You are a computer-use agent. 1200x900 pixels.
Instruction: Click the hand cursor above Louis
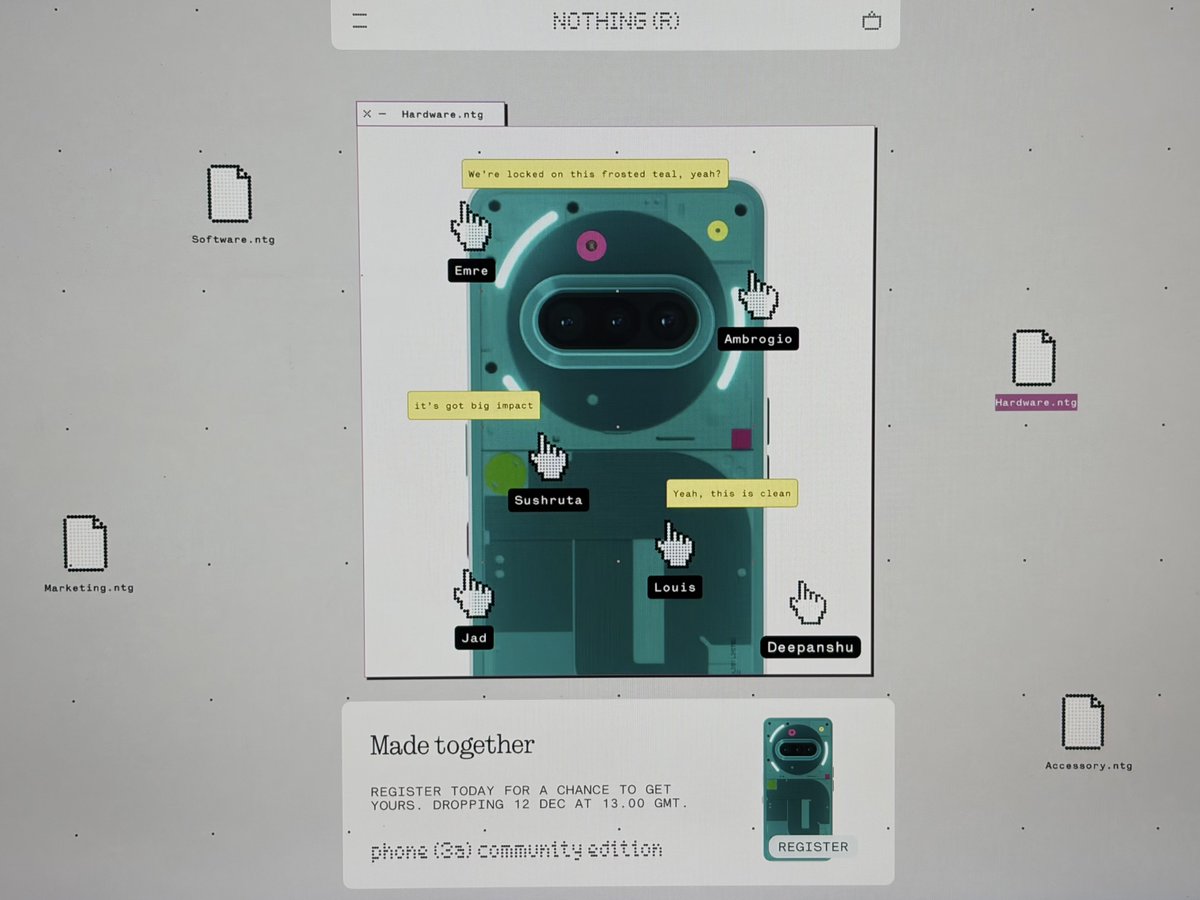tap(674, 545)
